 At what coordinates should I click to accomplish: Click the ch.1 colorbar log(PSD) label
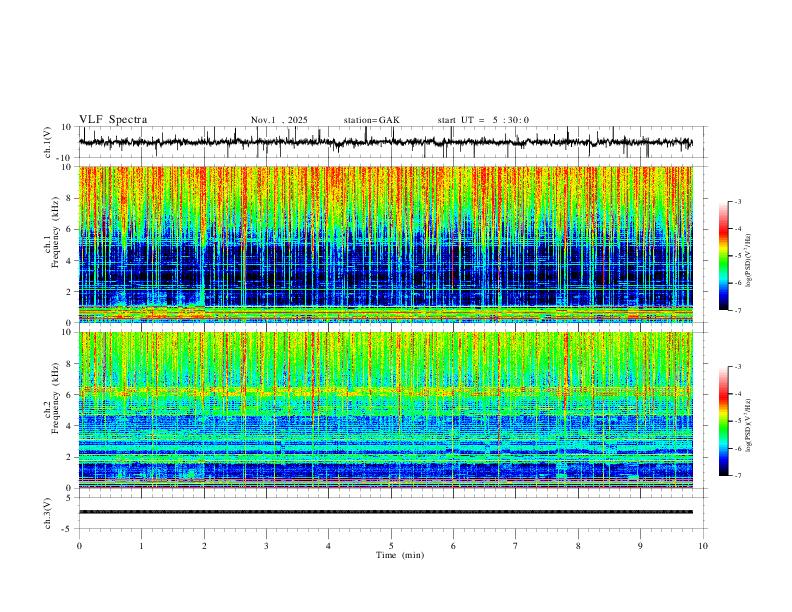749,261
